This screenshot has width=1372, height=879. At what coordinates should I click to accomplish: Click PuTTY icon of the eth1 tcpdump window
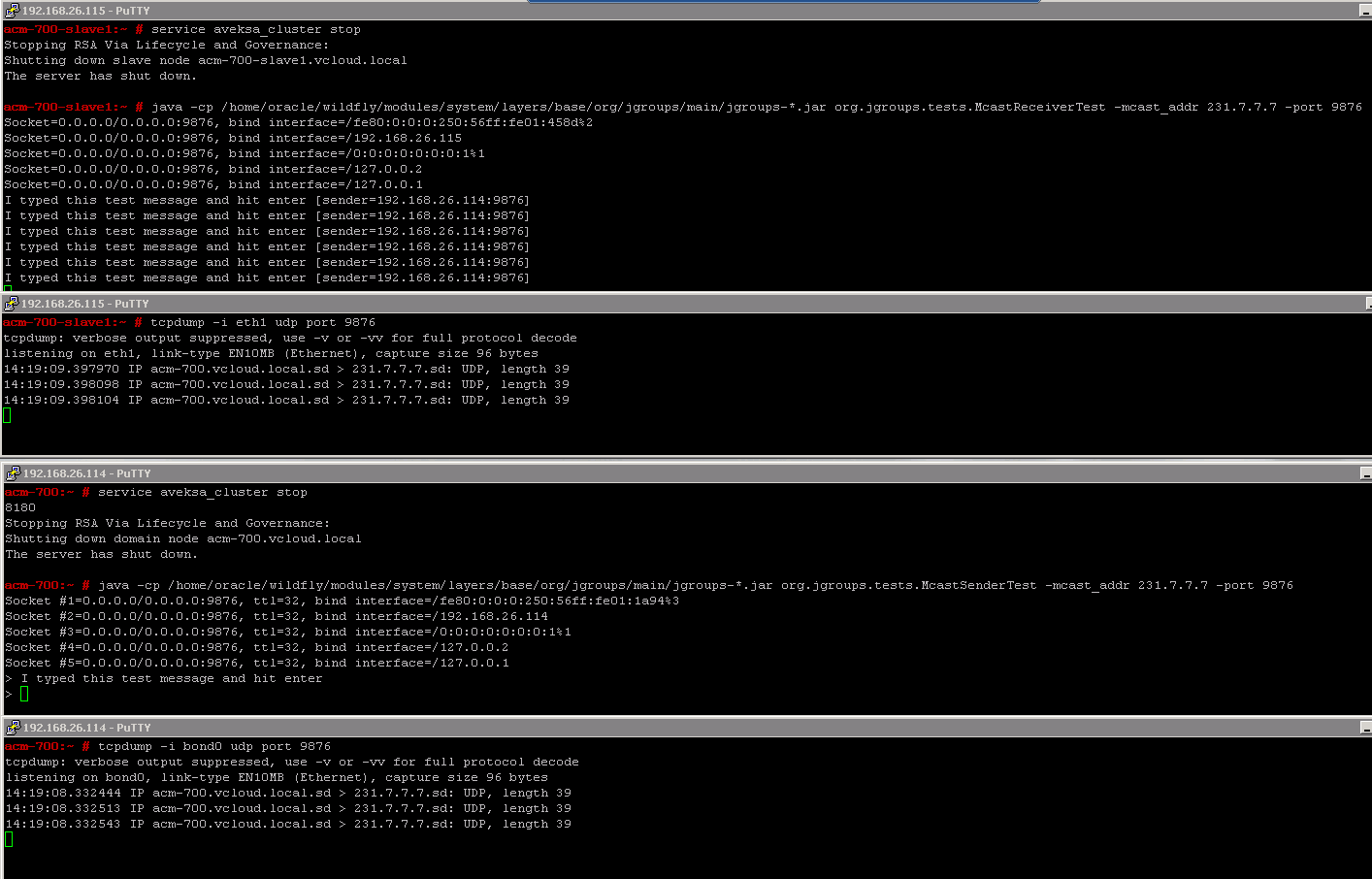click(x=11, y=304)
